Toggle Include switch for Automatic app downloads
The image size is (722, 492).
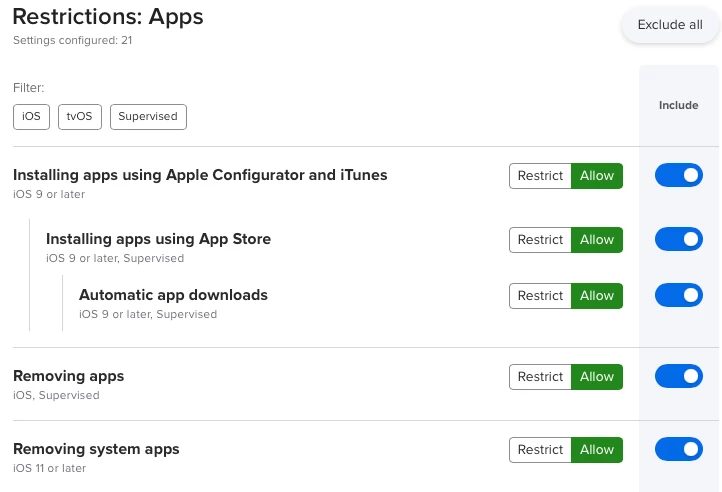pos(679,295)
